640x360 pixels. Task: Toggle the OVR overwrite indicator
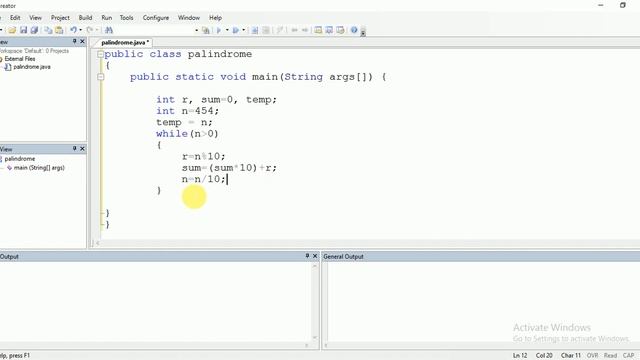(x=592, y=356)
